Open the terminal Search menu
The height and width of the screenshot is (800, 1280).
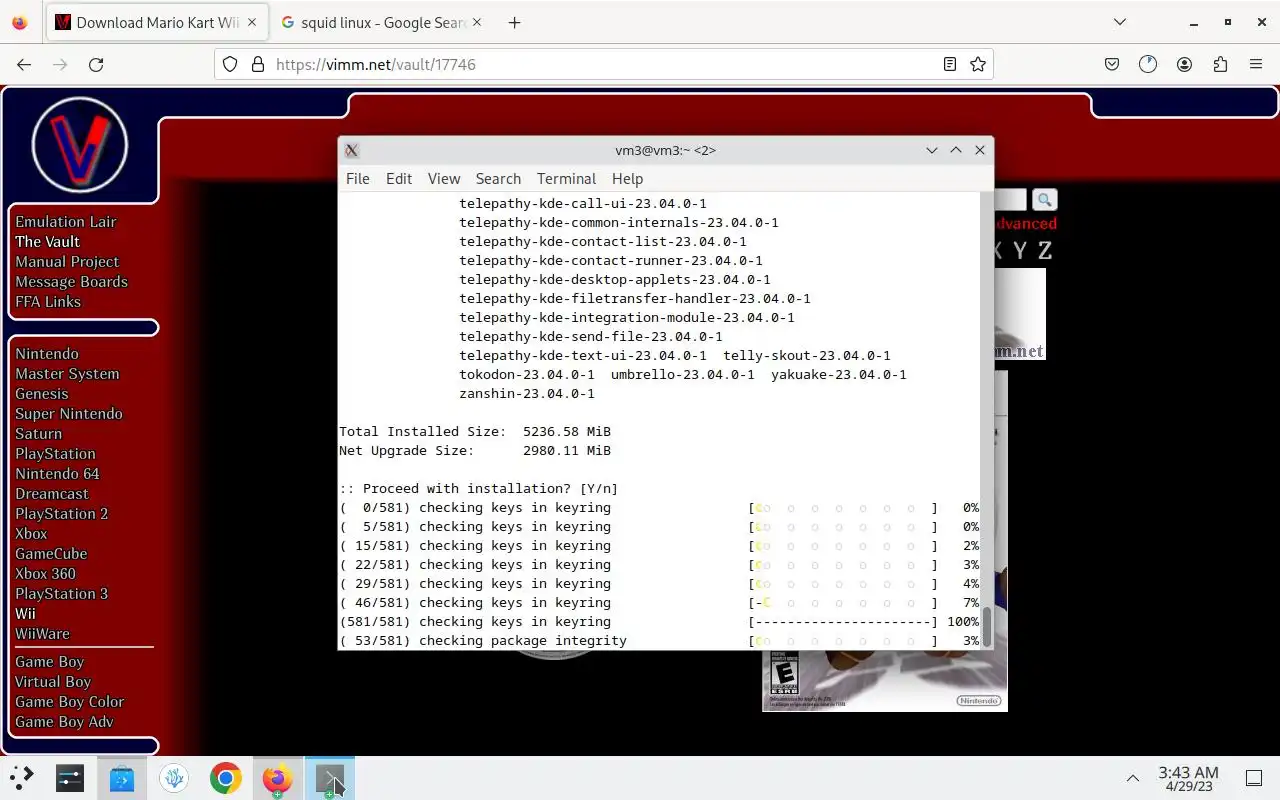(498, 178)
